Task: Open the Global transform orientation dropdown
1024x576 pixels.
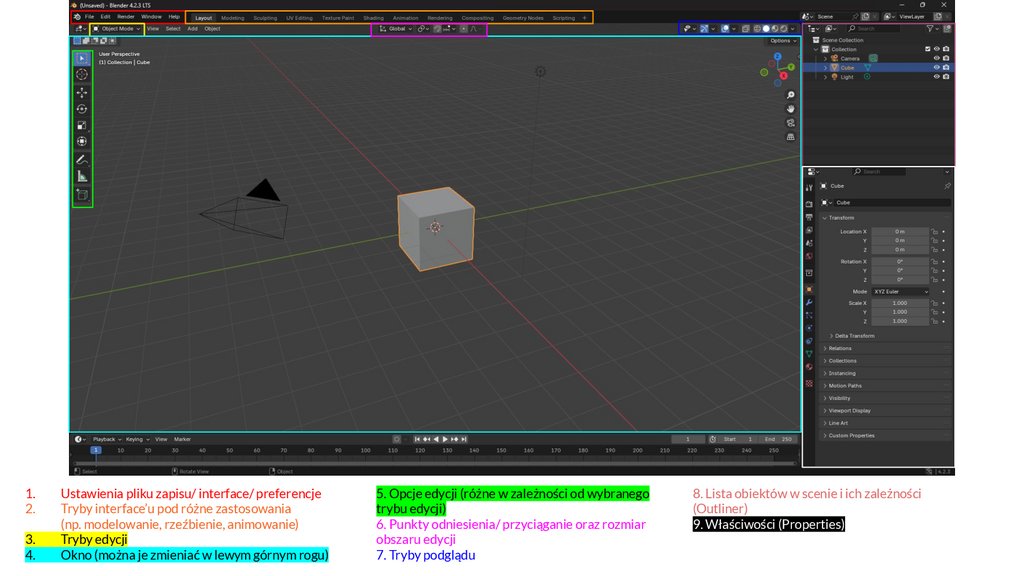Action: click(396, 29)
